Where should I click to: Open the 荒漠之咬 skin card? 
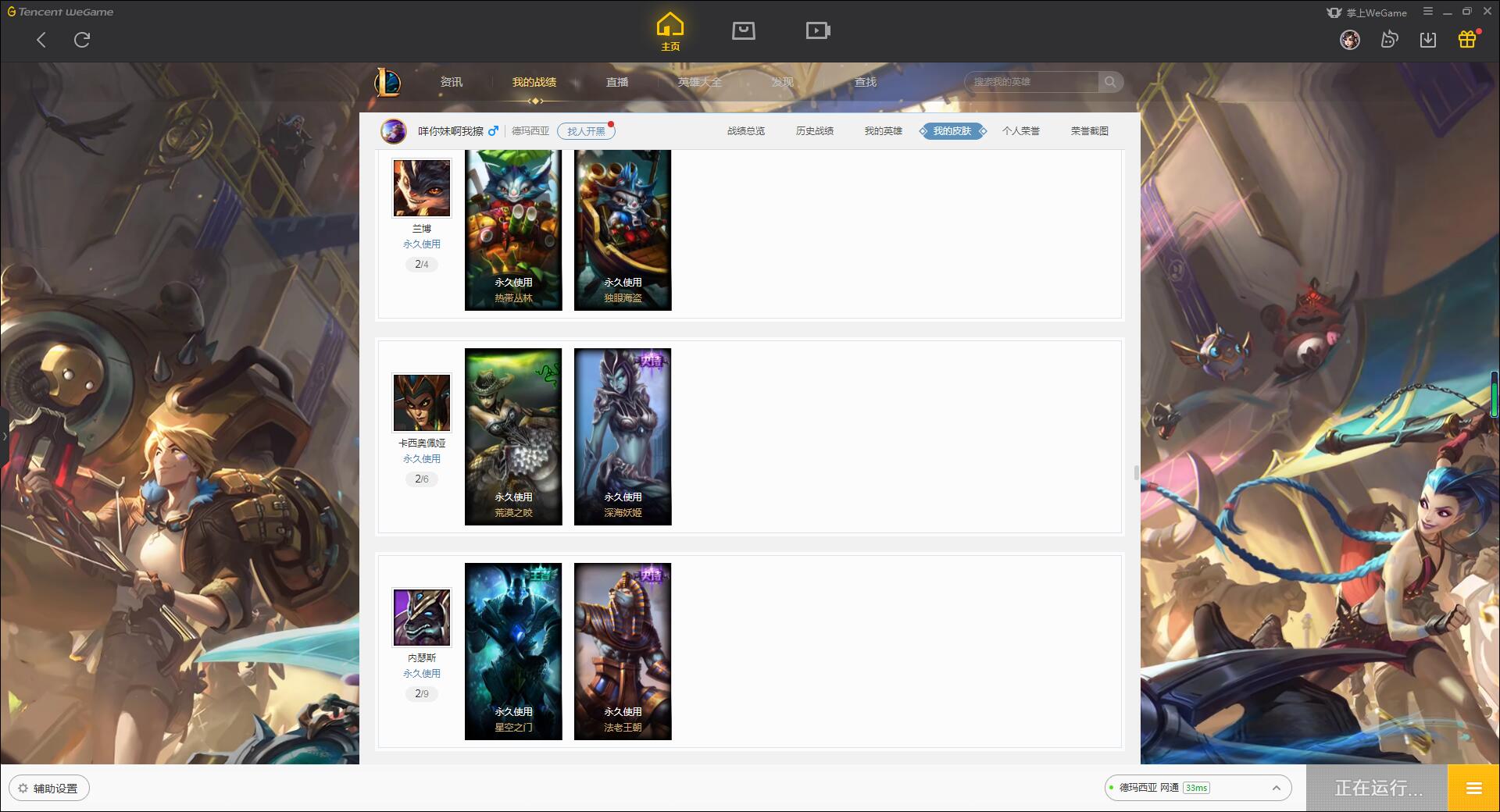coord(513,436)
